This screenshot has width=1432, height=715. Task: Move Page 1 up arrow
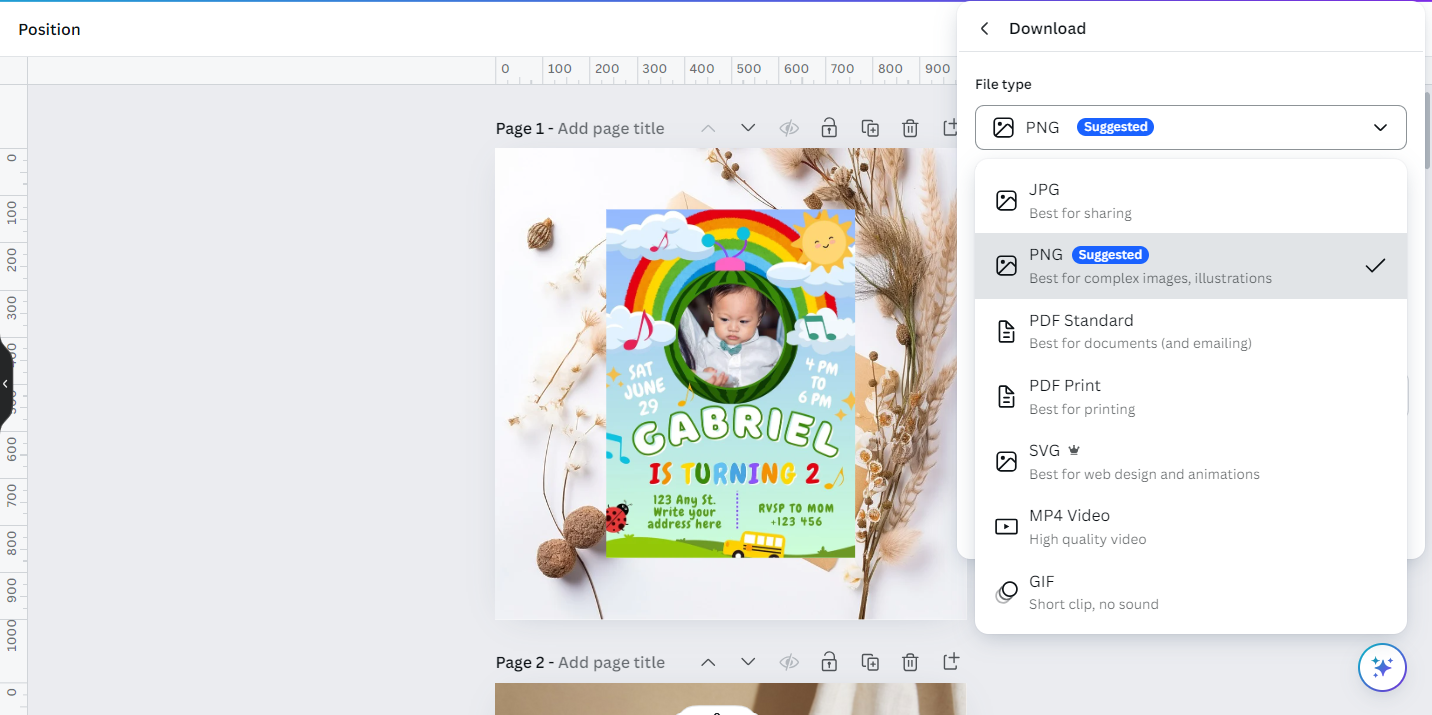click(x=708, y=128)
